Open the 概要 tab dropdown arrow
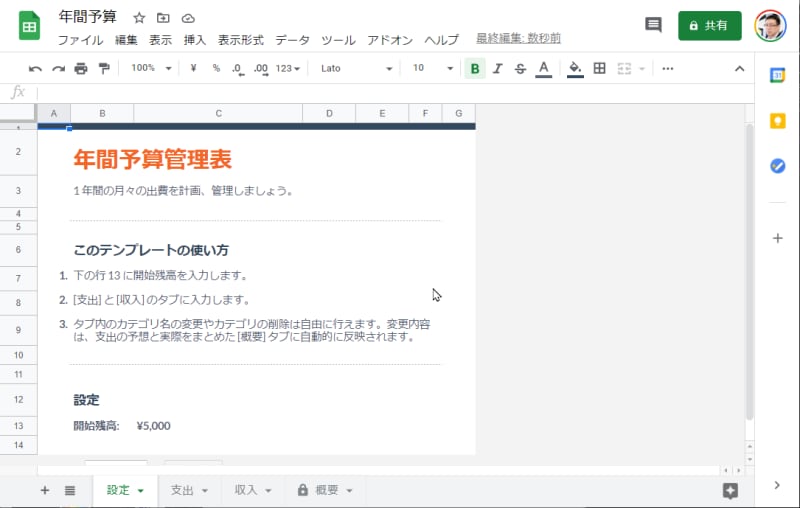800x508 pixels. point(349,491)
